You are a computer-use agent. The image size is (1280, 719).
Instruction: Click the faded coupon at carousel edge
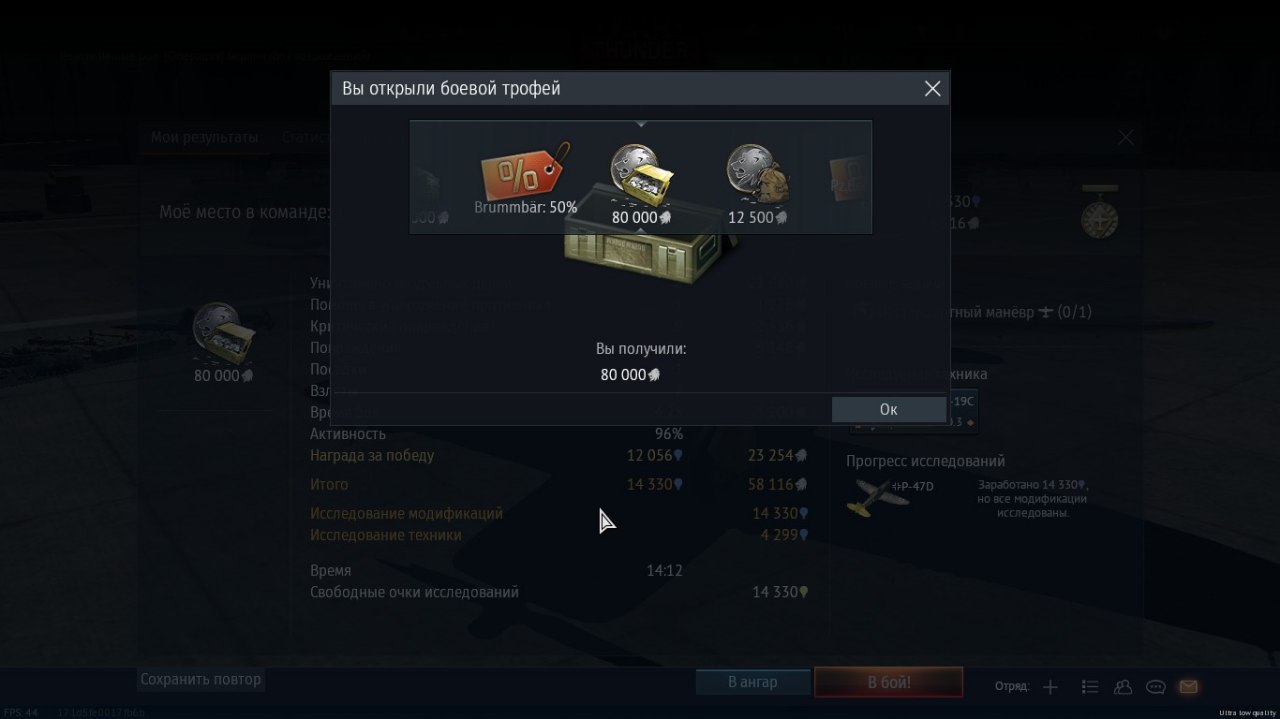[849, 178]
